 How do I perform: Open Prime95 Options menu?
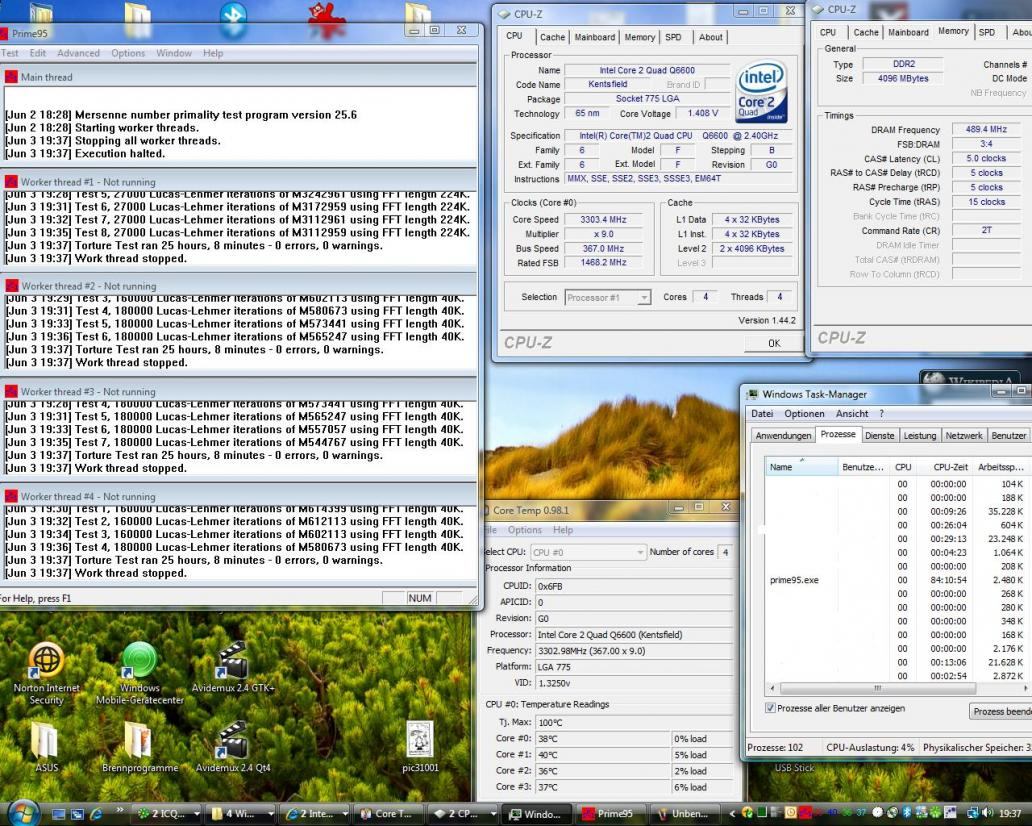coord(128,53)
